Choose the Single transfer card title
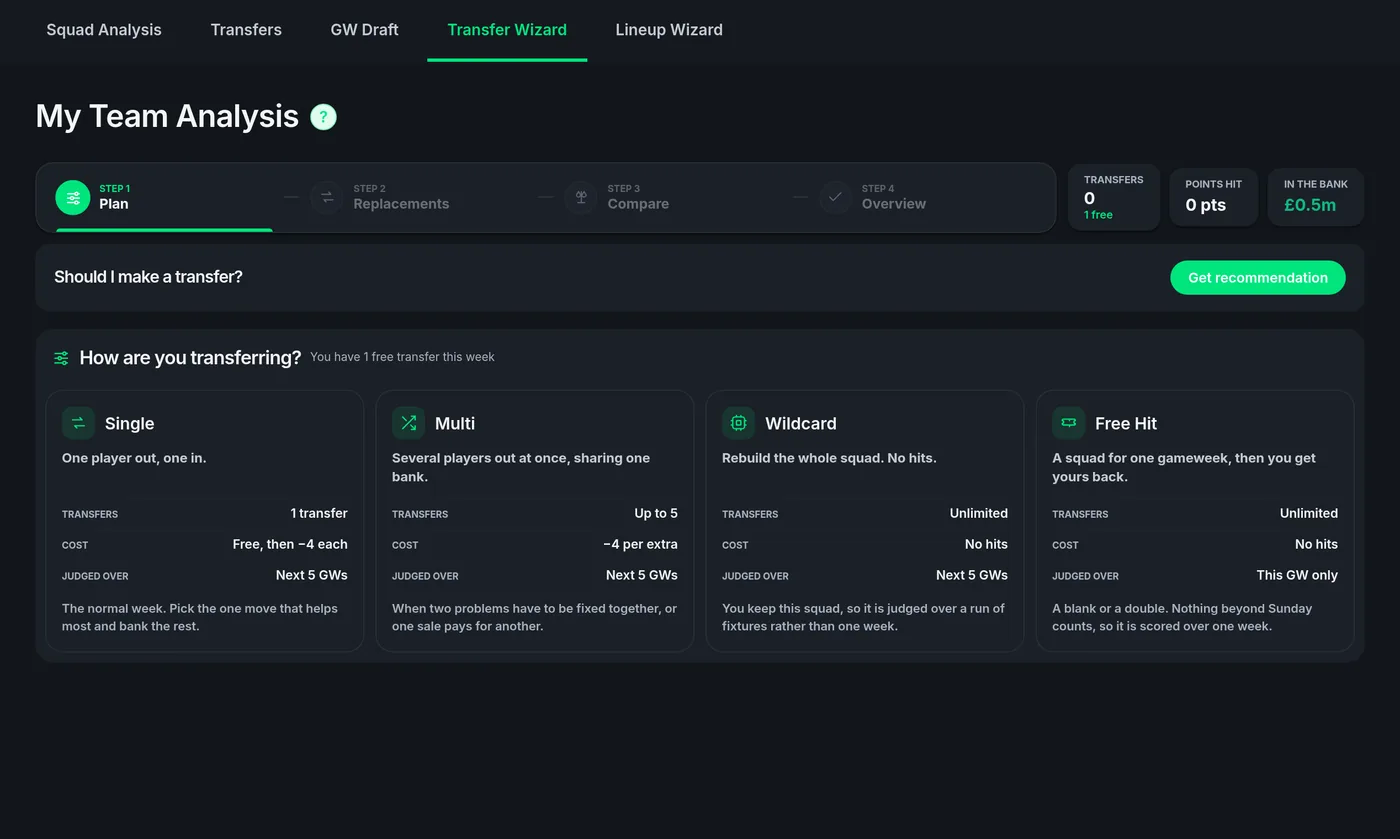This screenshot has height=839, width=1400. (130, 423)
